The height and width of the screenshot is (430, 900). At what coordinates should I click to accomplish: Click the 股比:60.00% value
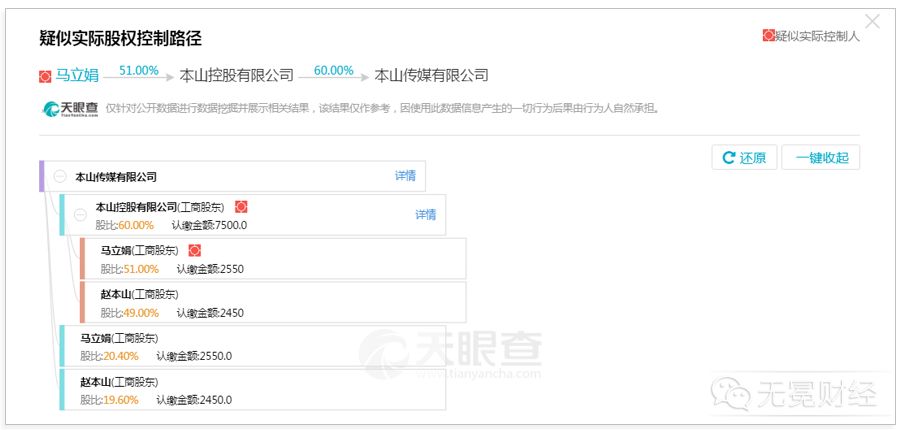tap(125, 225)
